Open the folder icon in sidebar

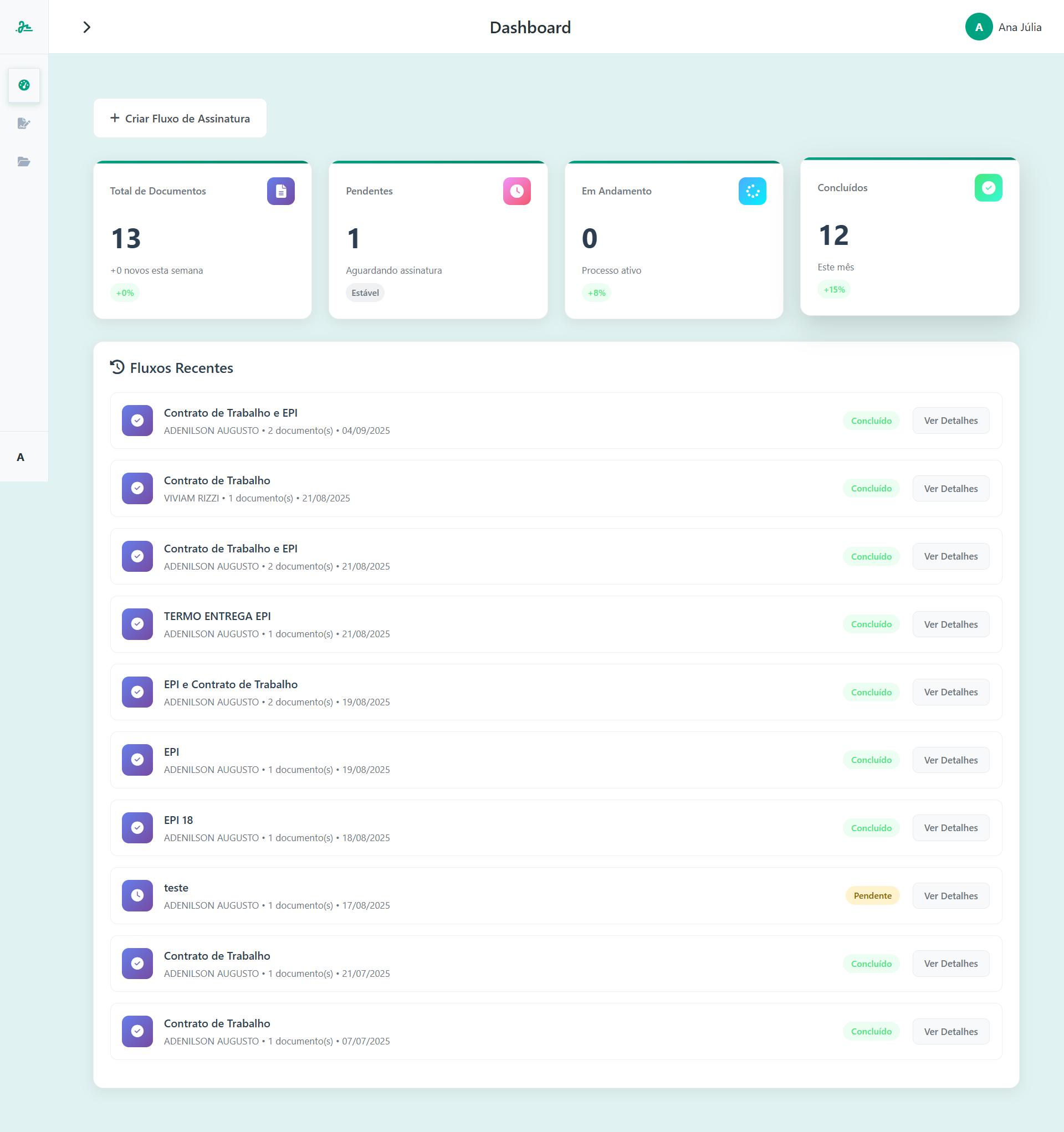(x=24, y=162)
